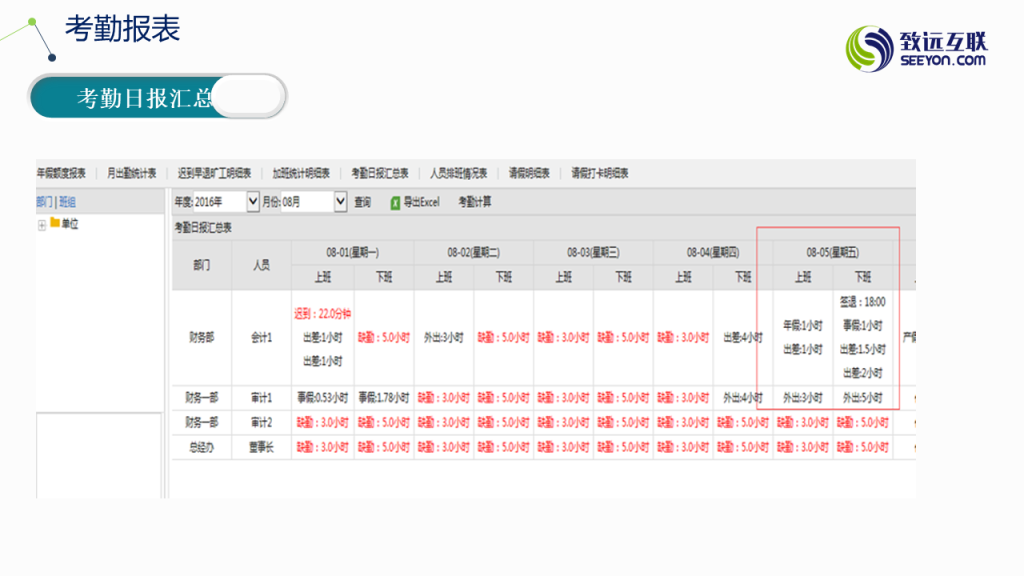Open the 月份 08月 month dropdown
Image resolution: width=1024 pixels, height=576 pixels.
[x=340, y=202]
